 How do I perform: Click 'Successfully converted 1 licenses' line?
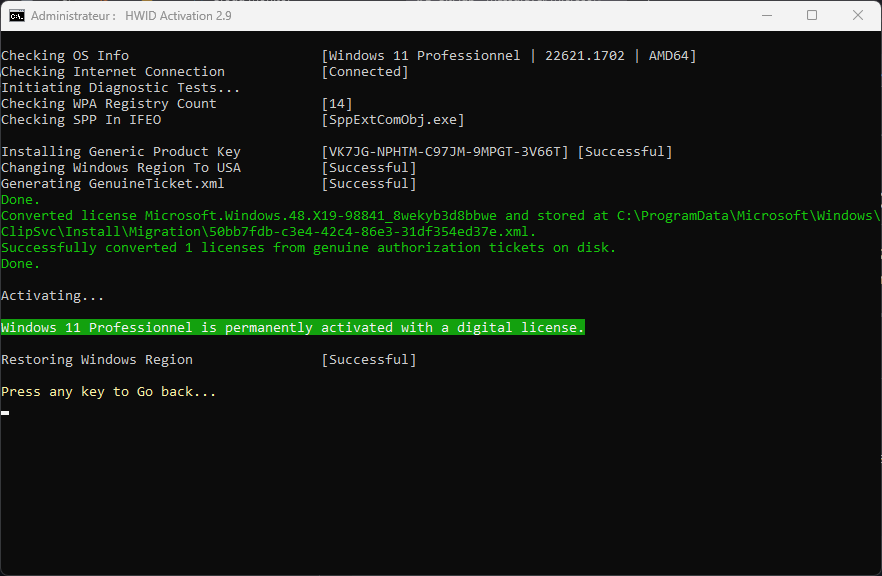[308, 248]
